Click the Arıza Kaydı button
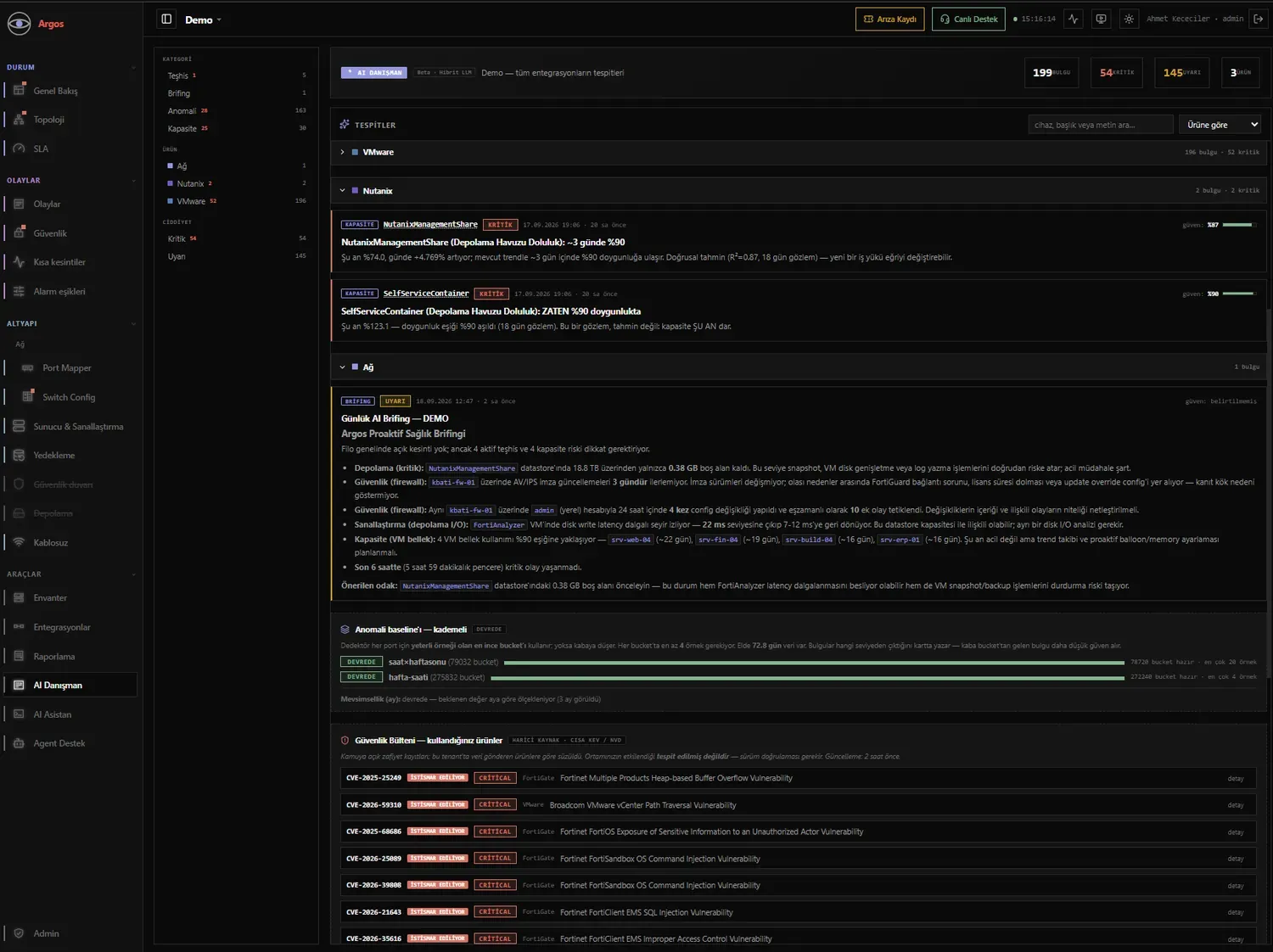Image resolution: width=1273 pixels, height=952 pixels. [x=890, y=20]
